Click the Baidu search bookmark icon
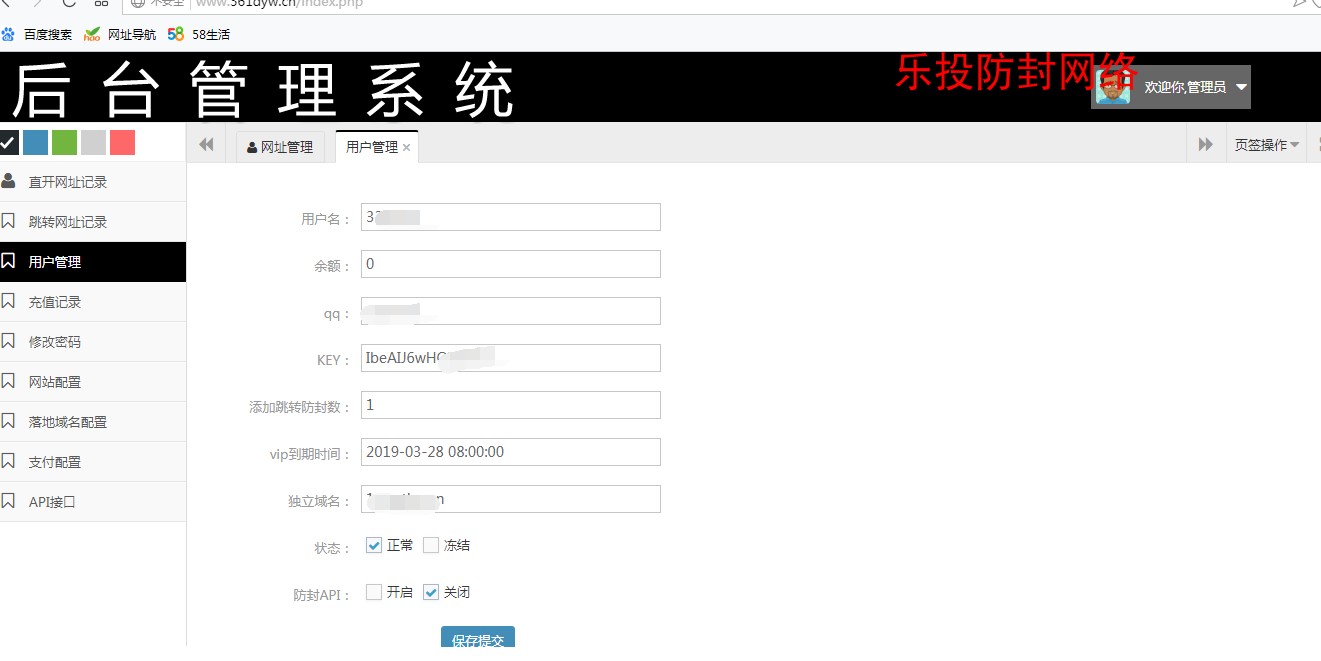 pos(9,34)
